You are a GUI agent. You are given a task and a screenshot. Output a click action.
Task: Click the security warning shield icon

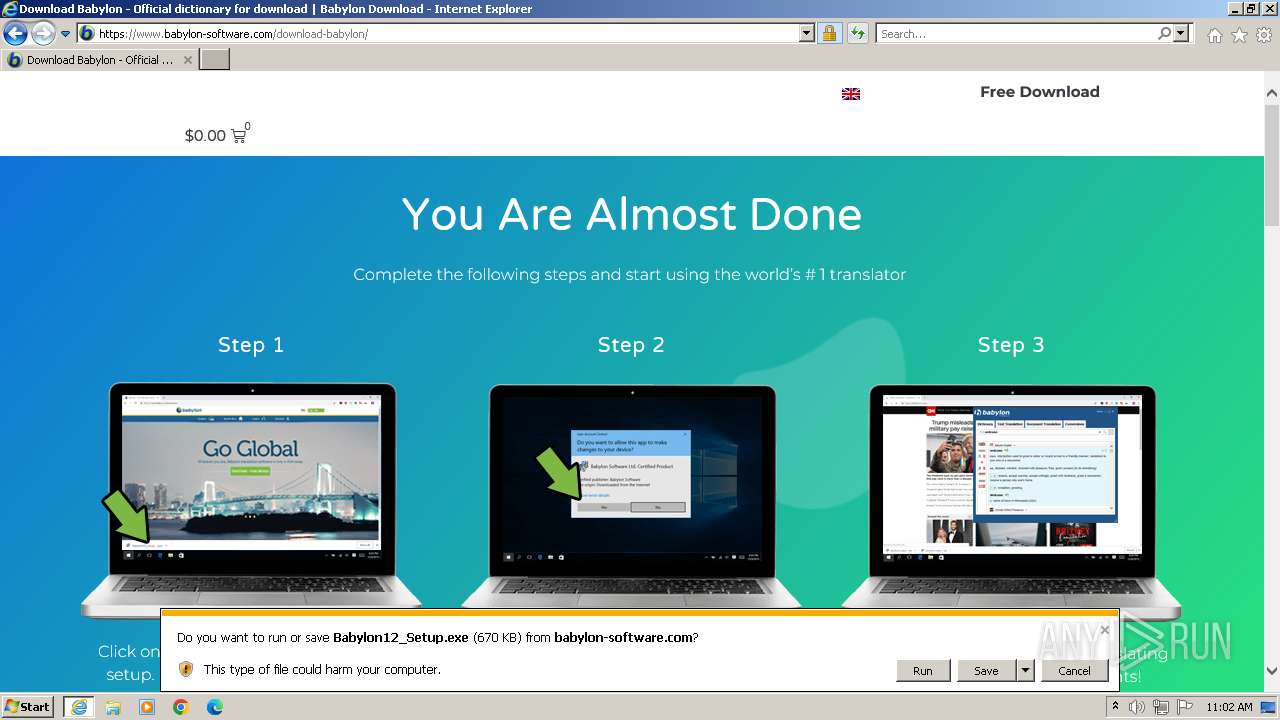[186, 669]
